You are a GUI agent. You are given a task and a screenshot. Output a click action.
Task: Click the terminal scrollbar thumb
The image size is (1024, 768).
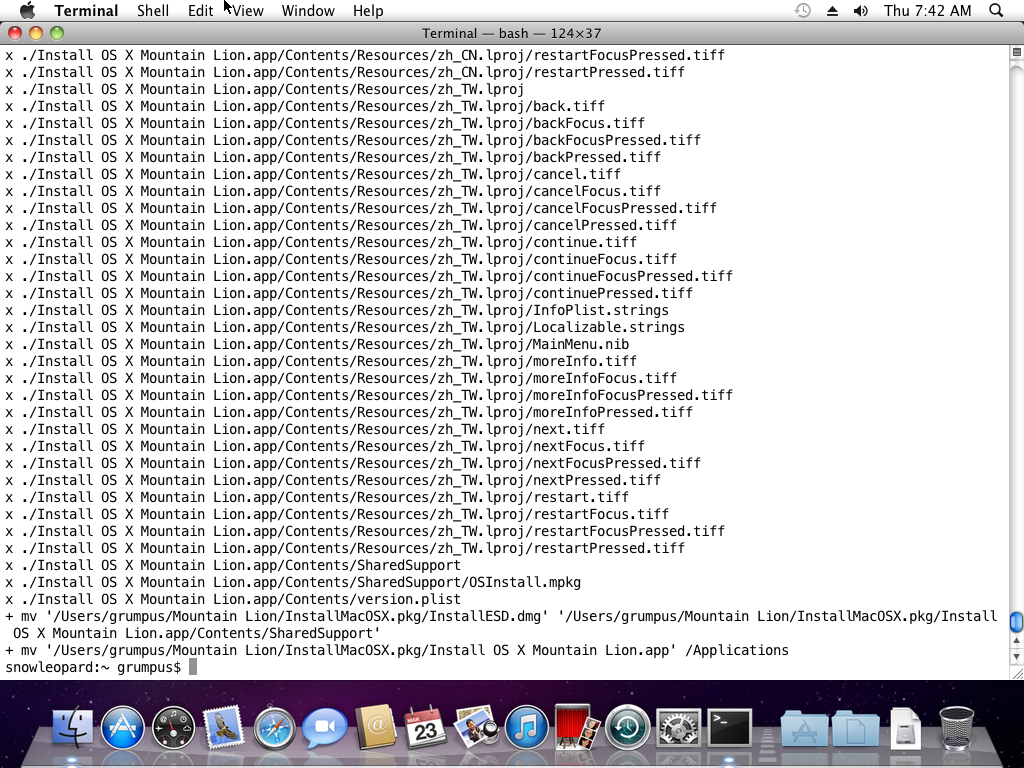coord(1016,622)
